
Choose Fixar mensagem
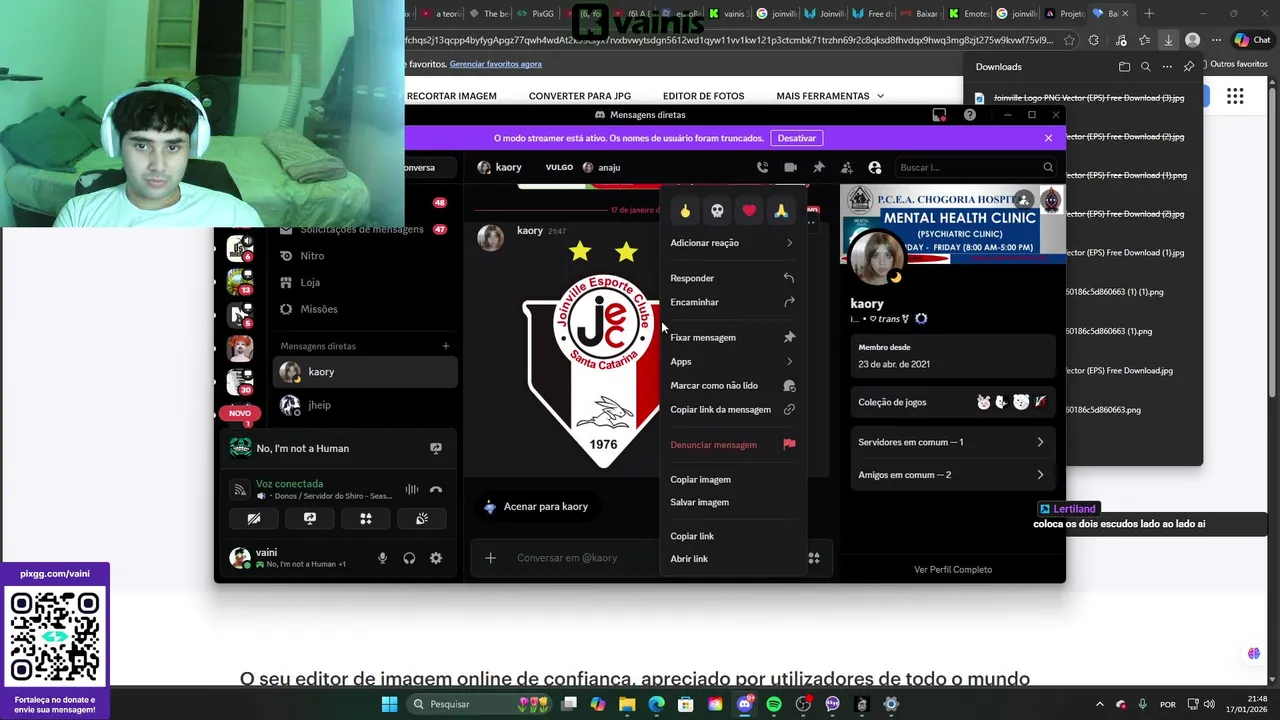pos(732,337)
